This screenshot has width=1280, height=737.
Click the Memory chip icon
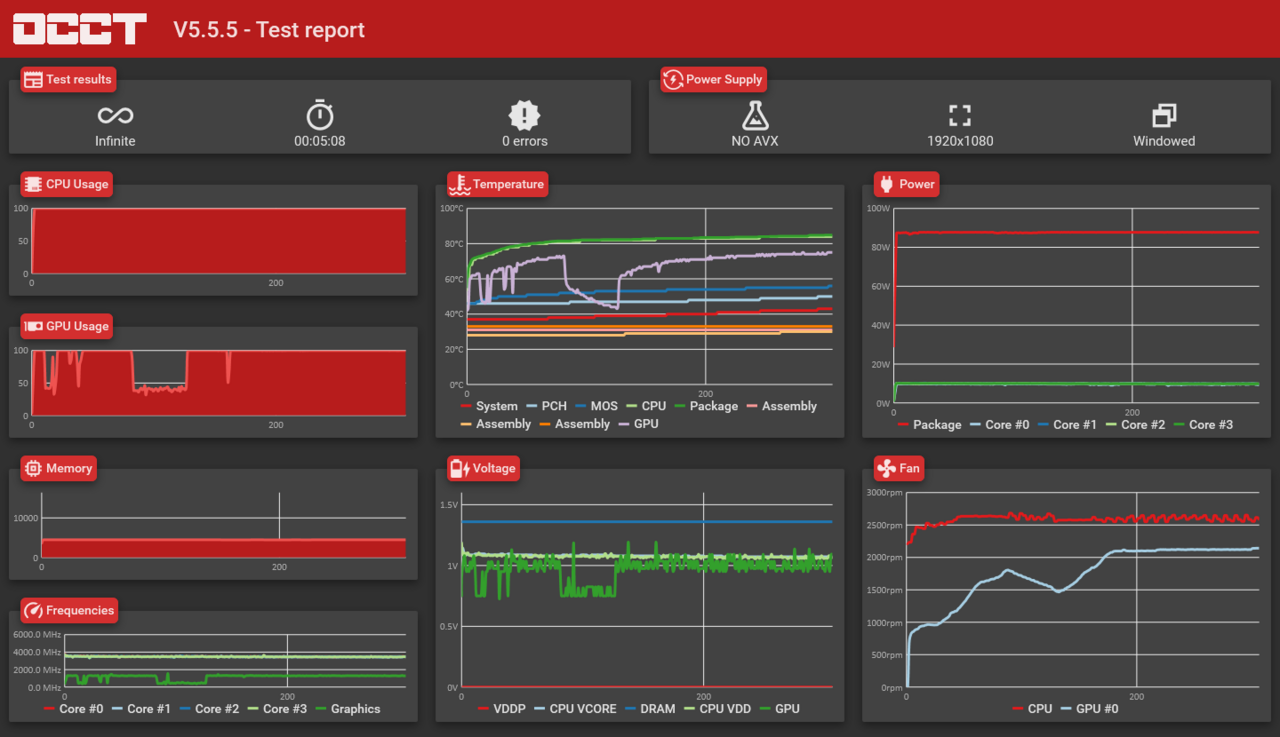point(33,468)
